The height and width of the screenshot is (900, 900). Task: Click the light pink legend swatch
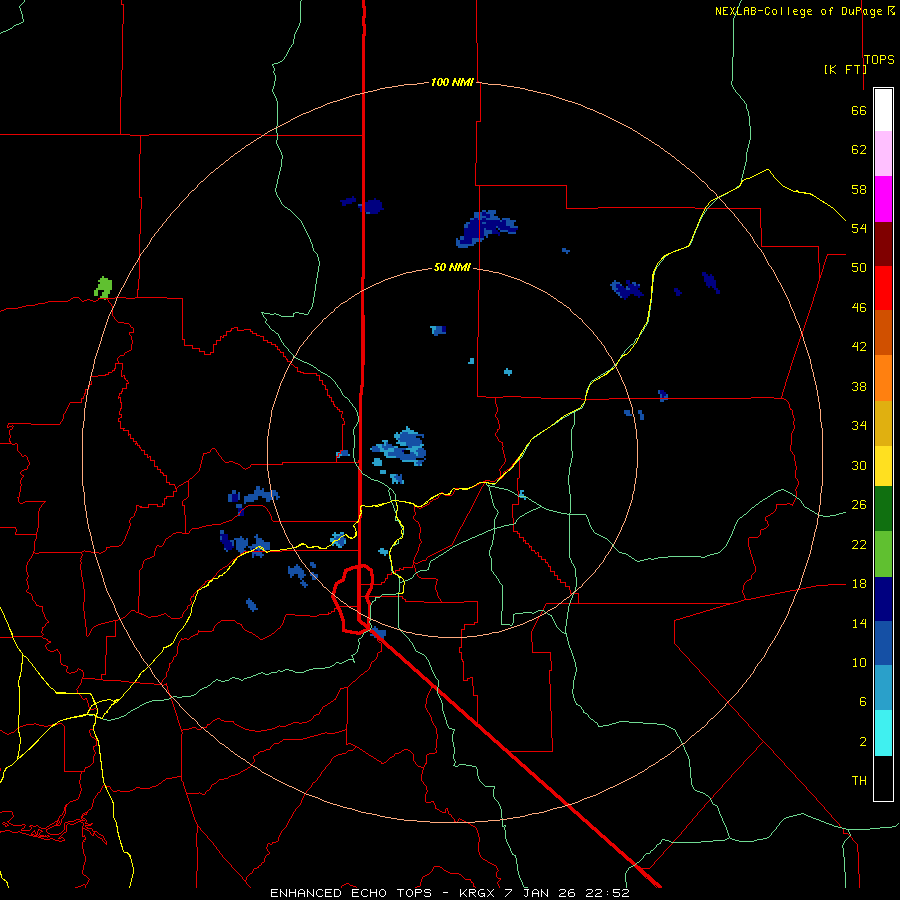[x=883, y=154]
